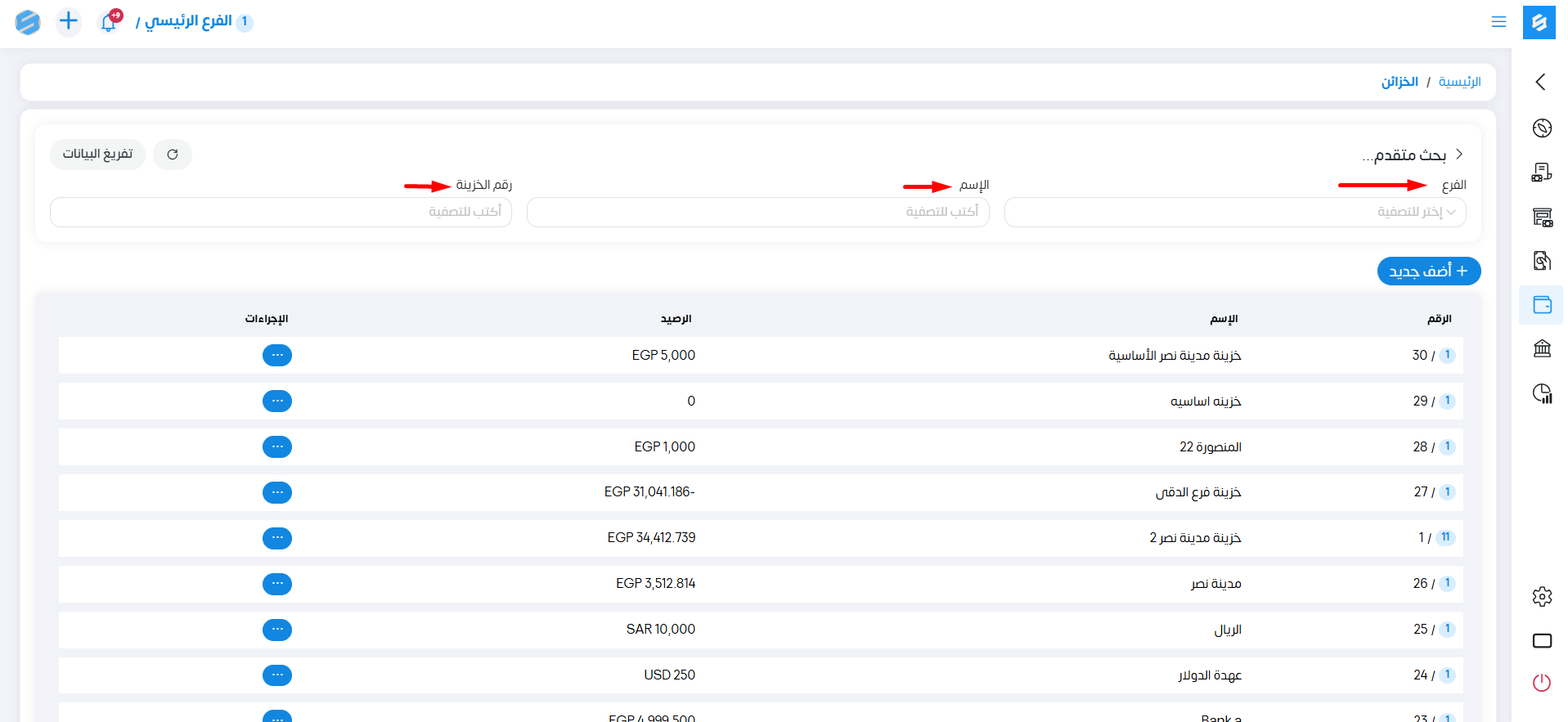
Task: Click the أضف جديد add new button
Action: pos(1428,271)
